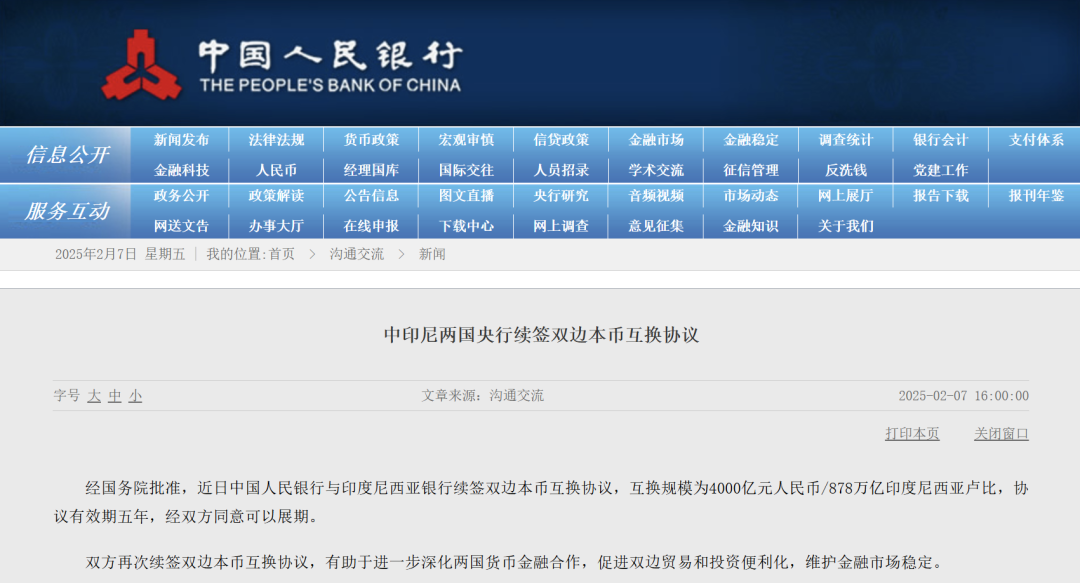Screen dimensions: 1080x583
Task: Open the 人民币 section
Action: tap(275, 170)
